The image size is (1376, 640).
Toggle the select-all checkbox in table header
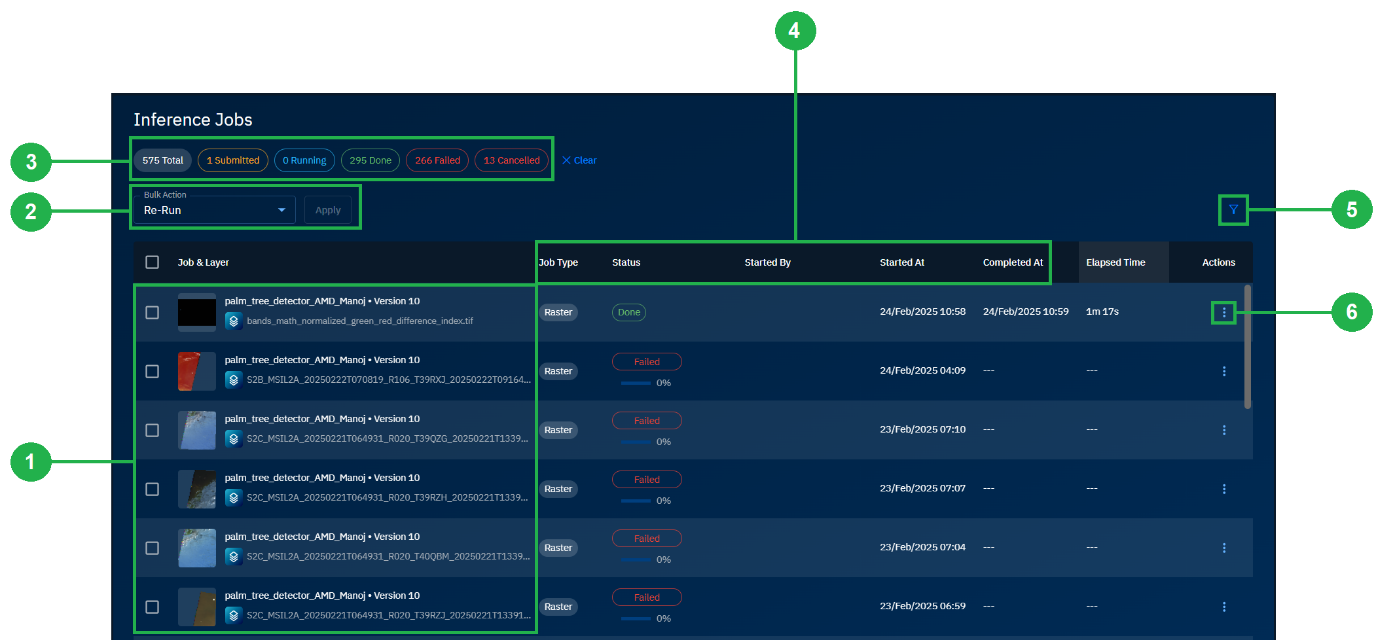pos(152,263)
